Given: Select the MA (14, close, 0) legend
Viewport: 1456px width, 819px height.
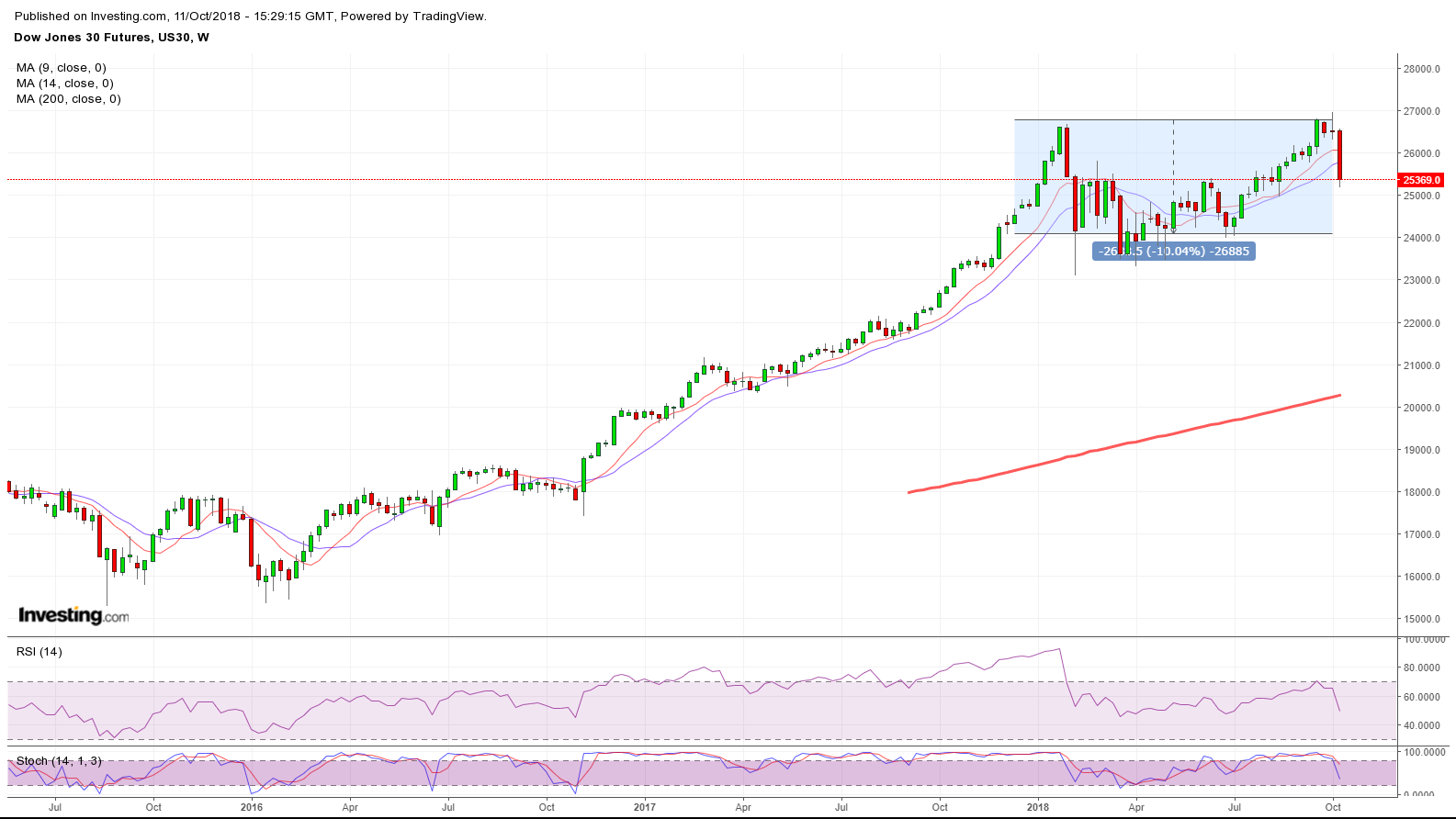Looking at the screenshot, I should click(x=65, y=84).
